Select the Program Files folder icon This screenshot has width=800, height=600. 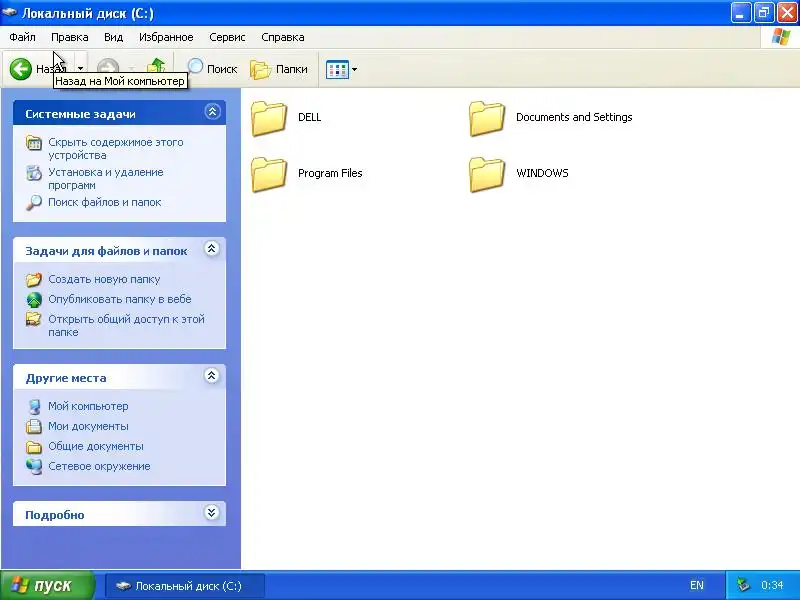click(x=269, y=173)
